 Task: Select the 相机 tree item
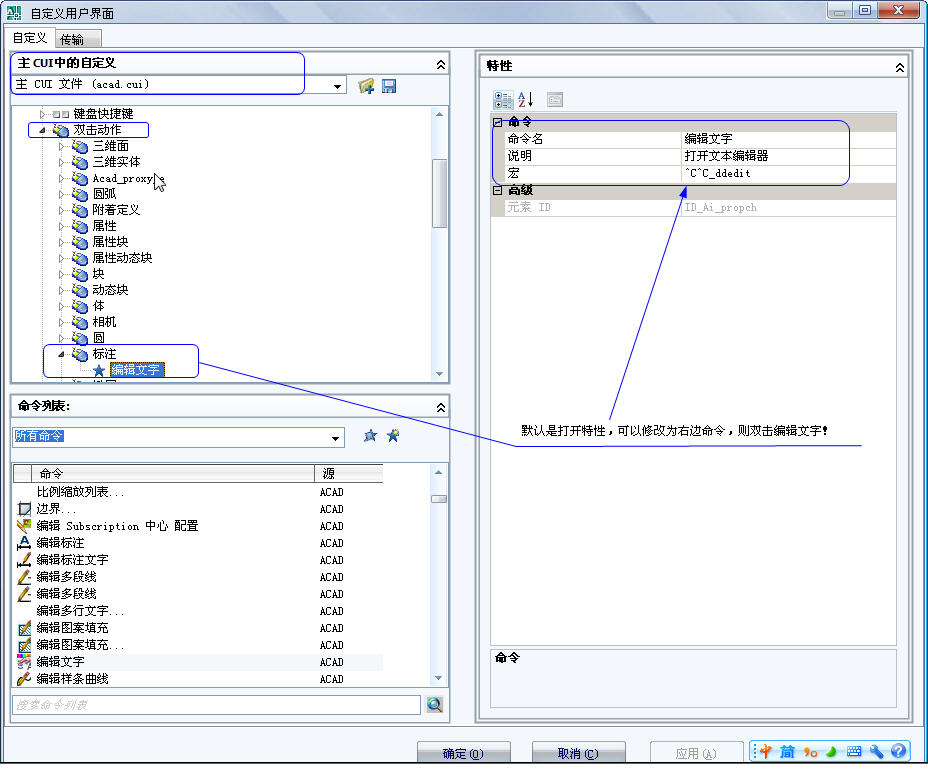coord(104,322)
